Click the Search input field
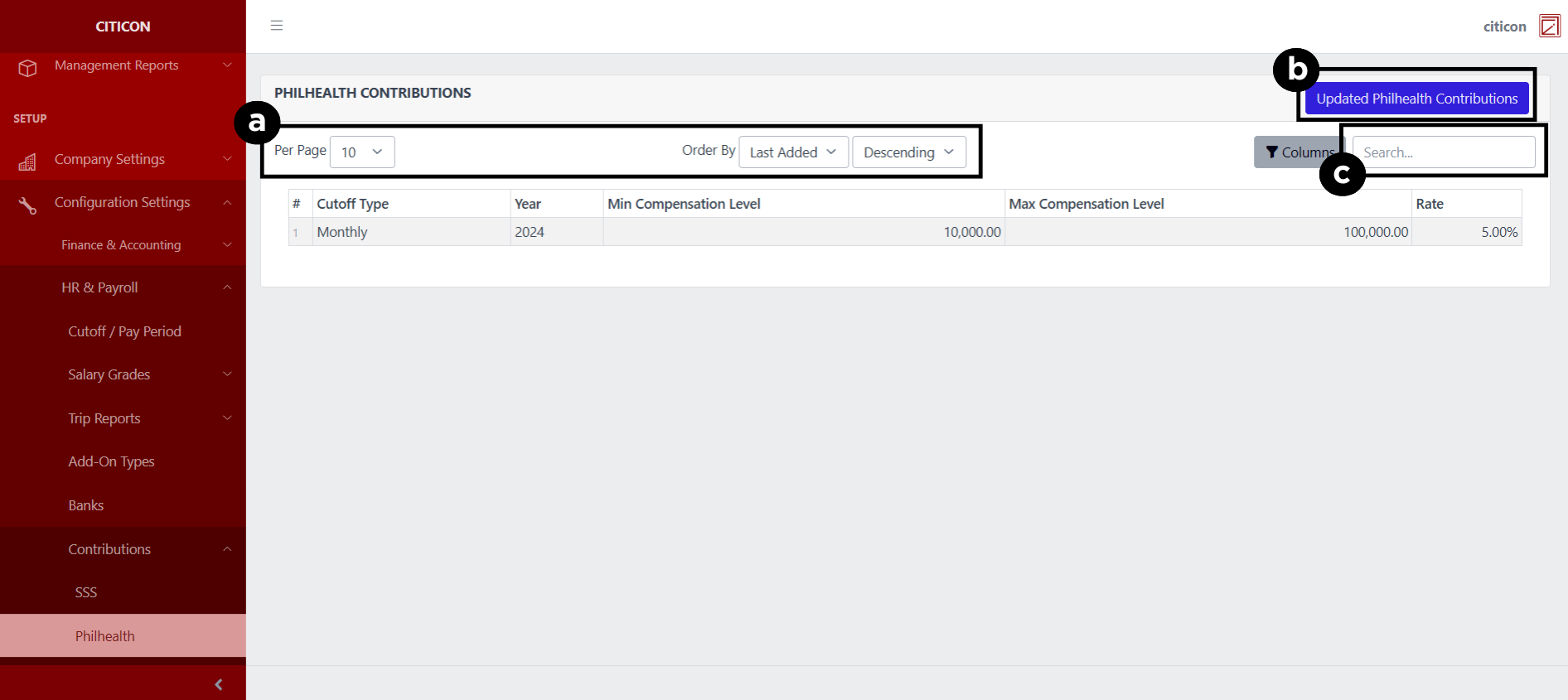The height and width of the screenshot is (700, 1568). point(1444,152)
